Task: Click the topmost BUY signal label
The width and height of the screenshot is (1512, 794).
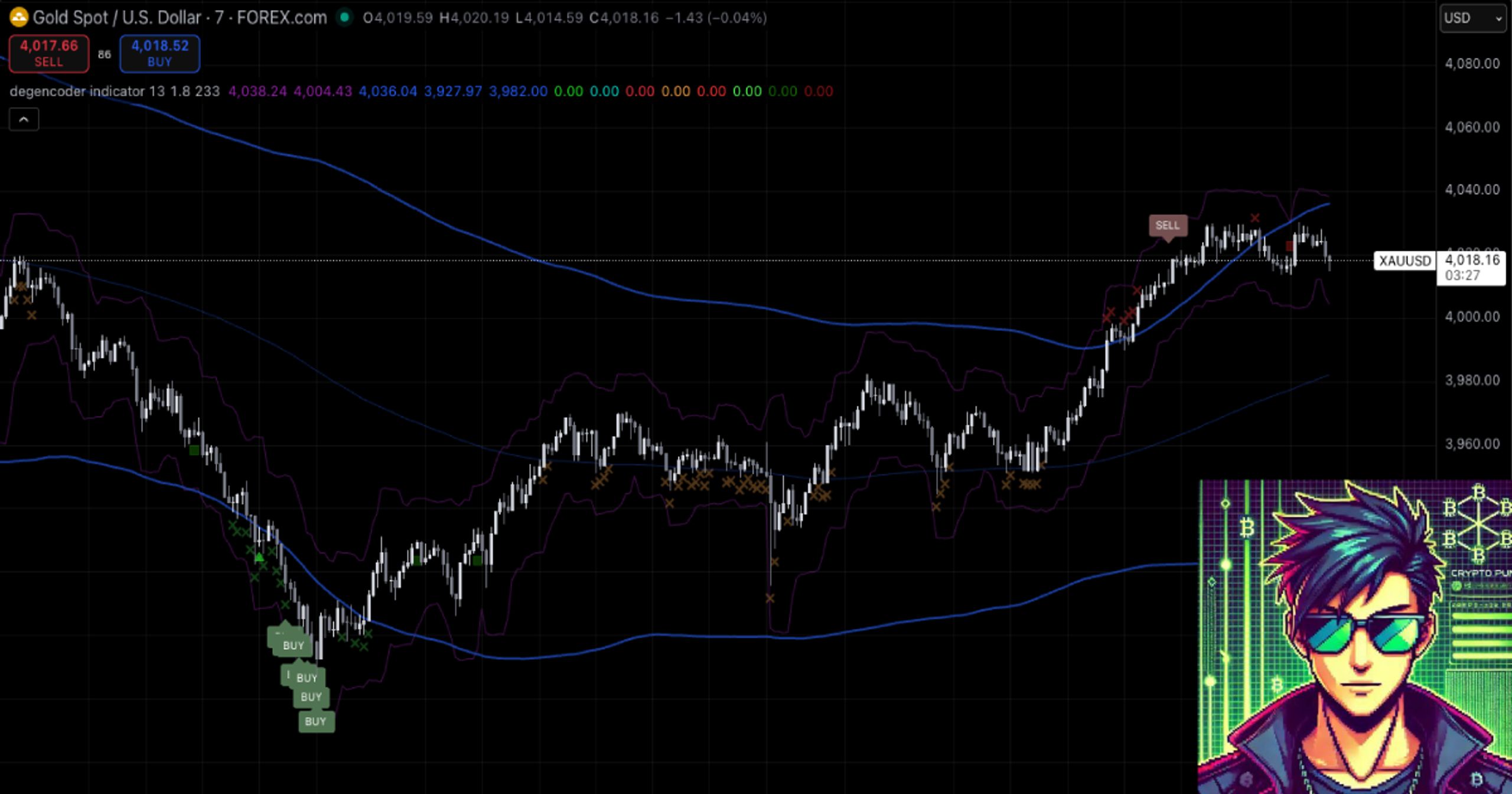Action: coord(292,645)
